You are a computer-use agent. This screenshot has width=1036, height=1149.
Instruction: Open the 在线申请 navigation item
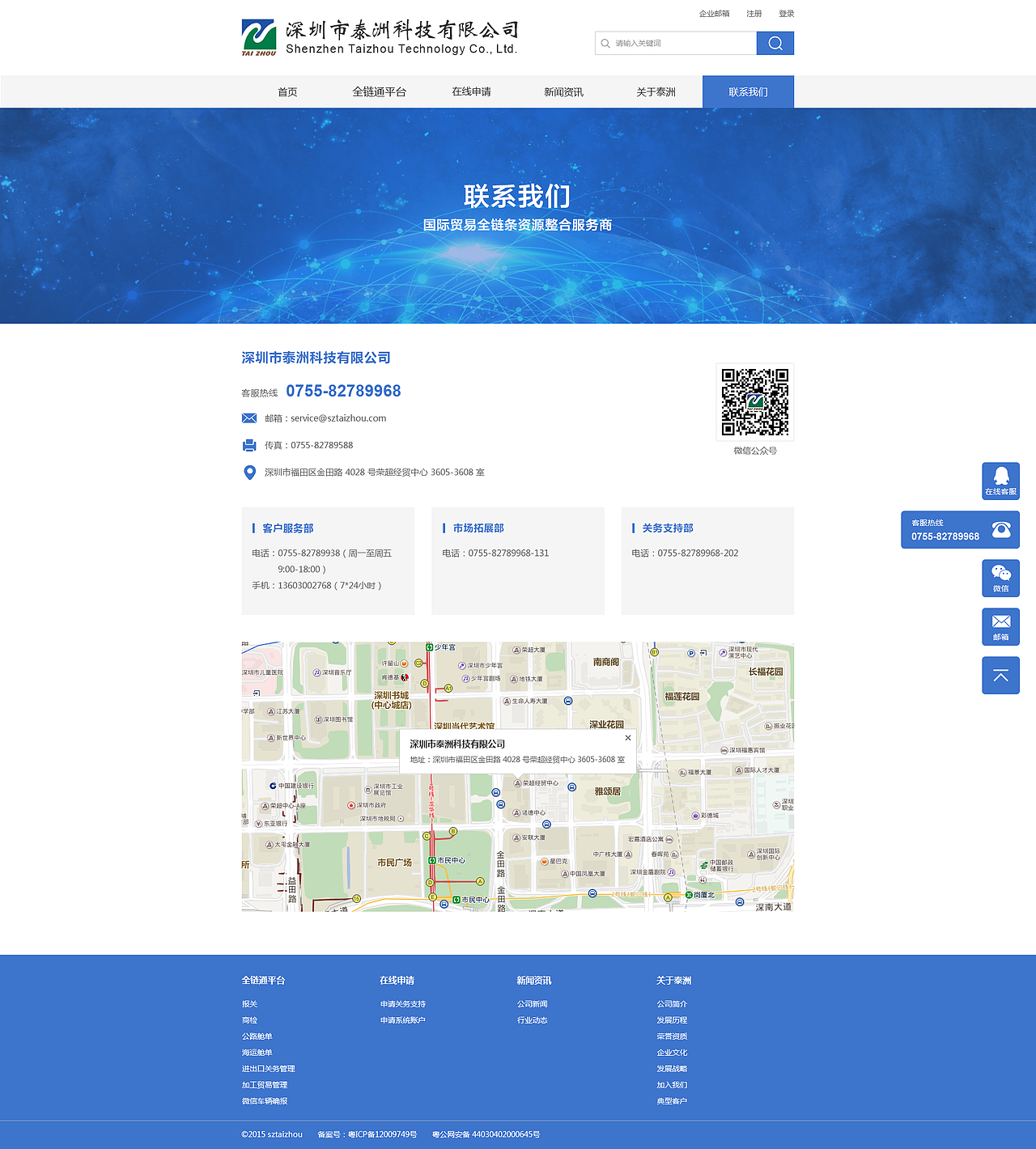click(471, 91)
